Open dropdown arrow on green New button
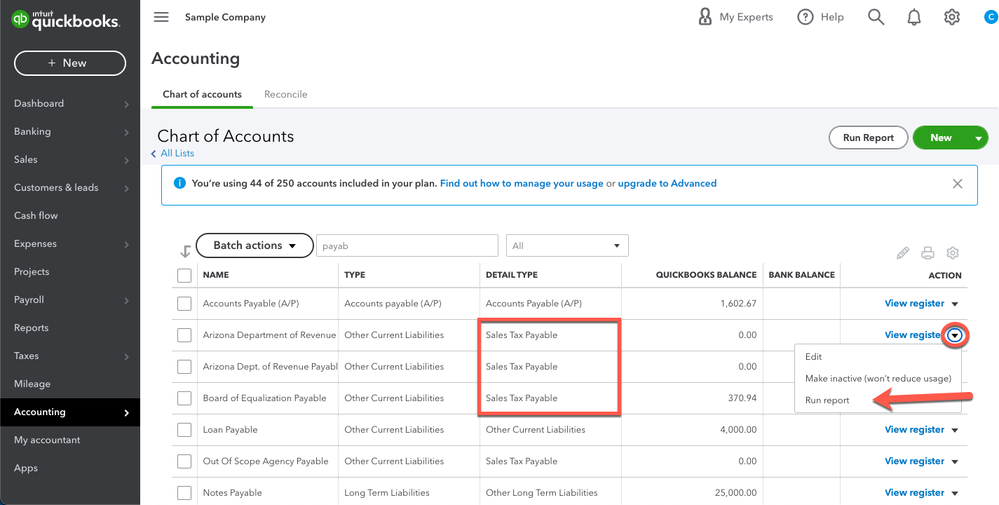The height and width of the screenshot is (505, 999). pyautogui.click(x=978, y=138)
